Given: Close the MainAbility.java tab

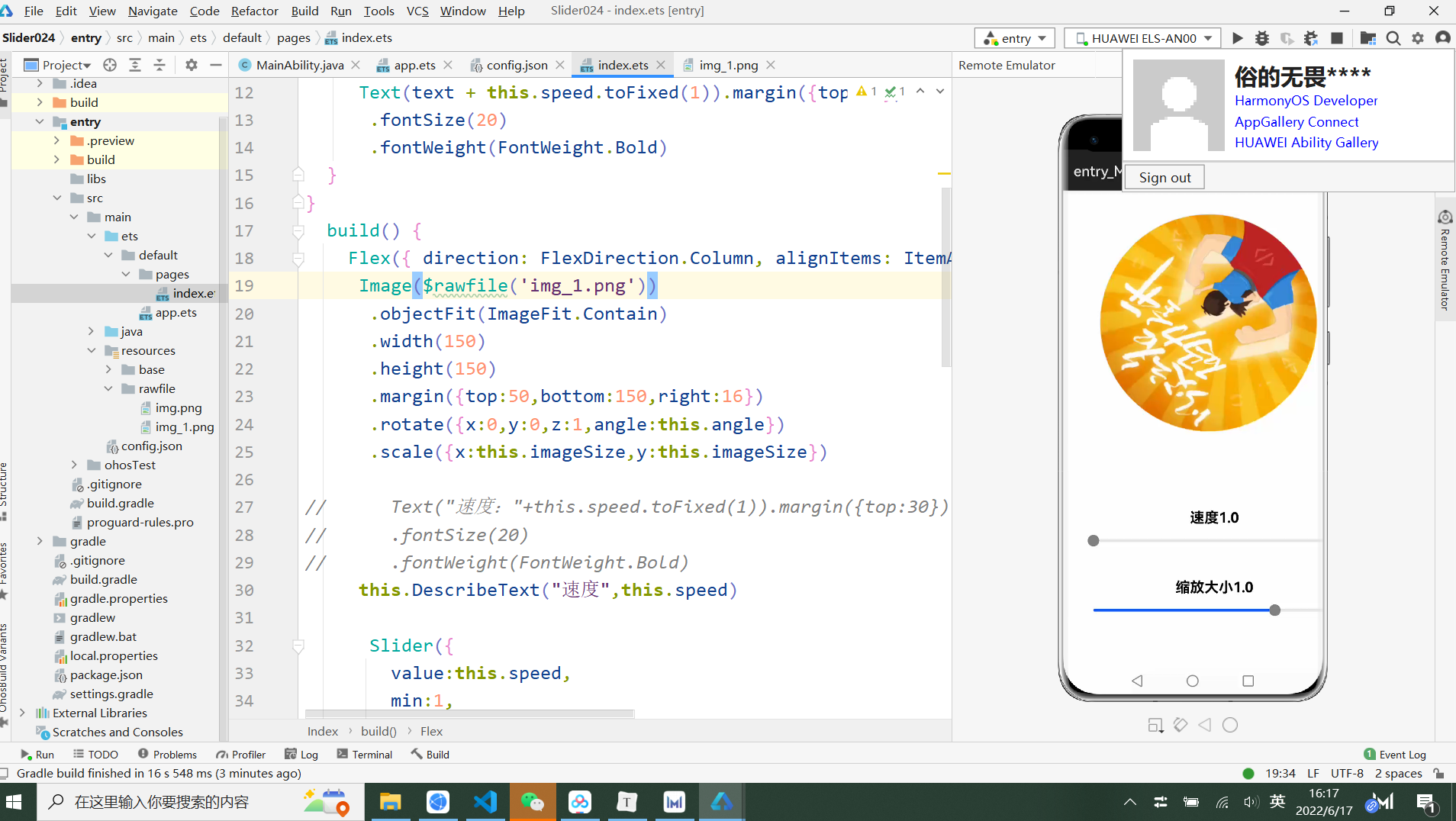Looking at the screenshot, I should tap(356, 66).
